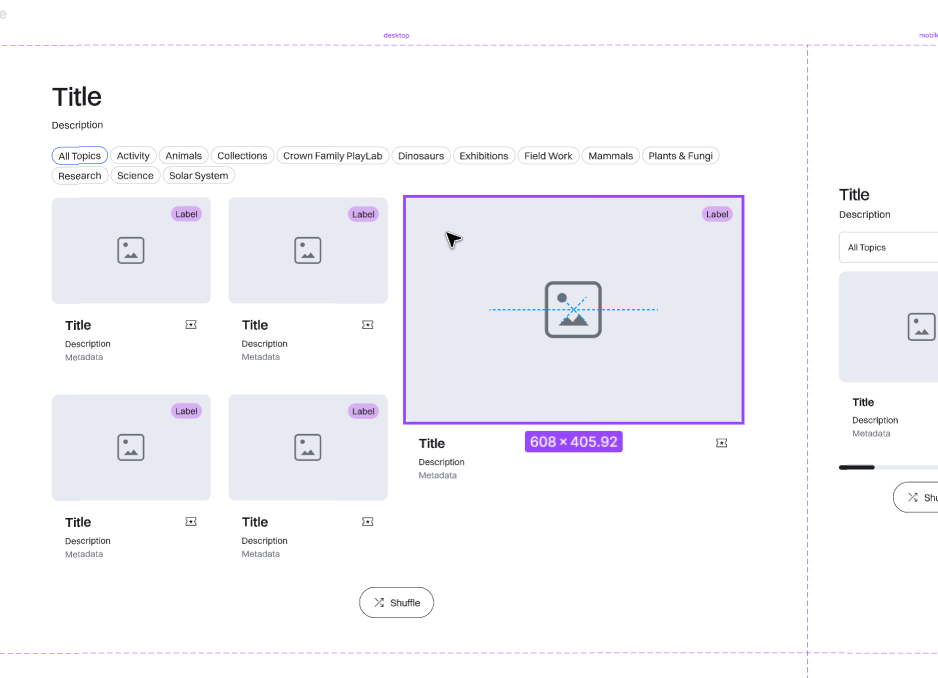Screen dimensions: 938x678
Task: Select image placeholder icon in bottom-left small card
Action: tap(131, 447)
